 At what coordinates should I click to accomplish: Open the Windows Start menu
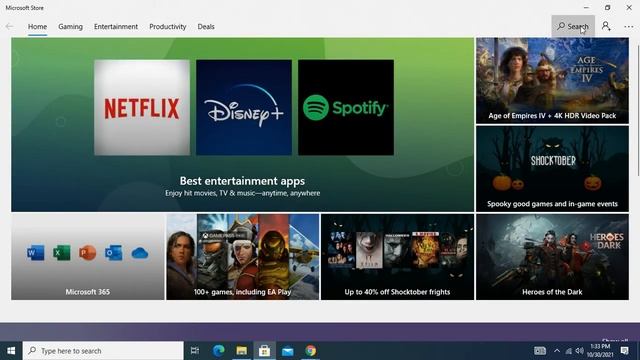tap(11, 351)
